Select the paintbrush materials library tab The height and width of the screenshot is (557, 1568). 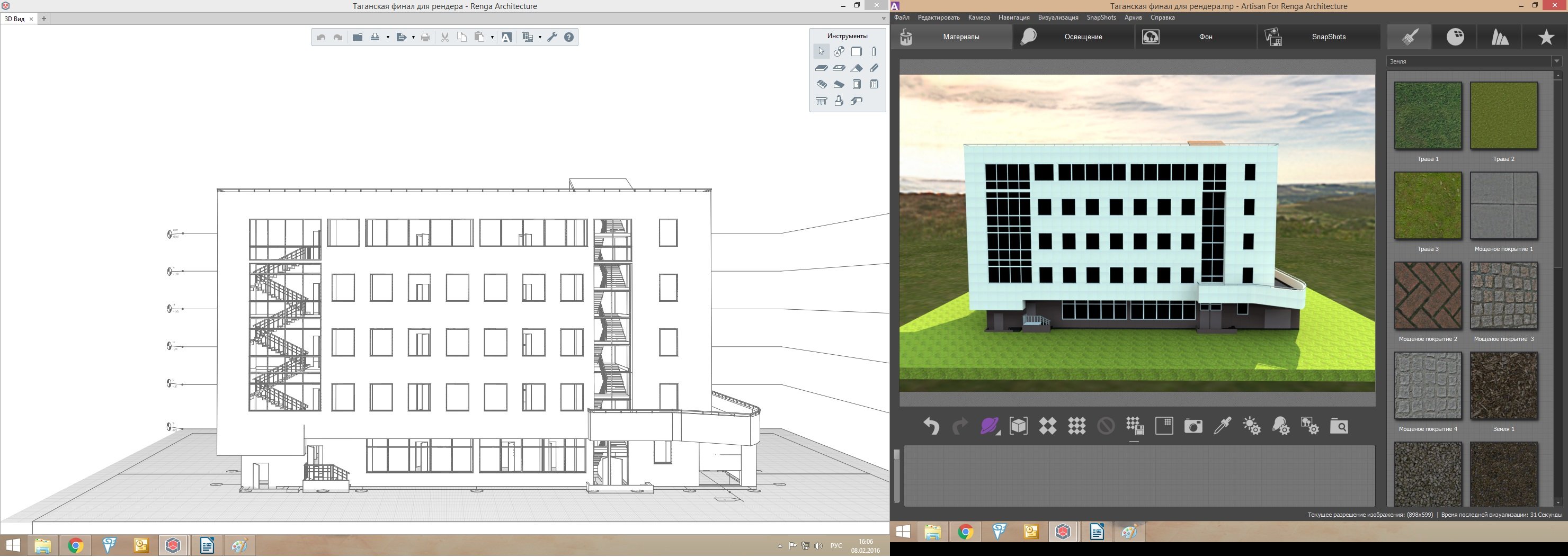1410,37
